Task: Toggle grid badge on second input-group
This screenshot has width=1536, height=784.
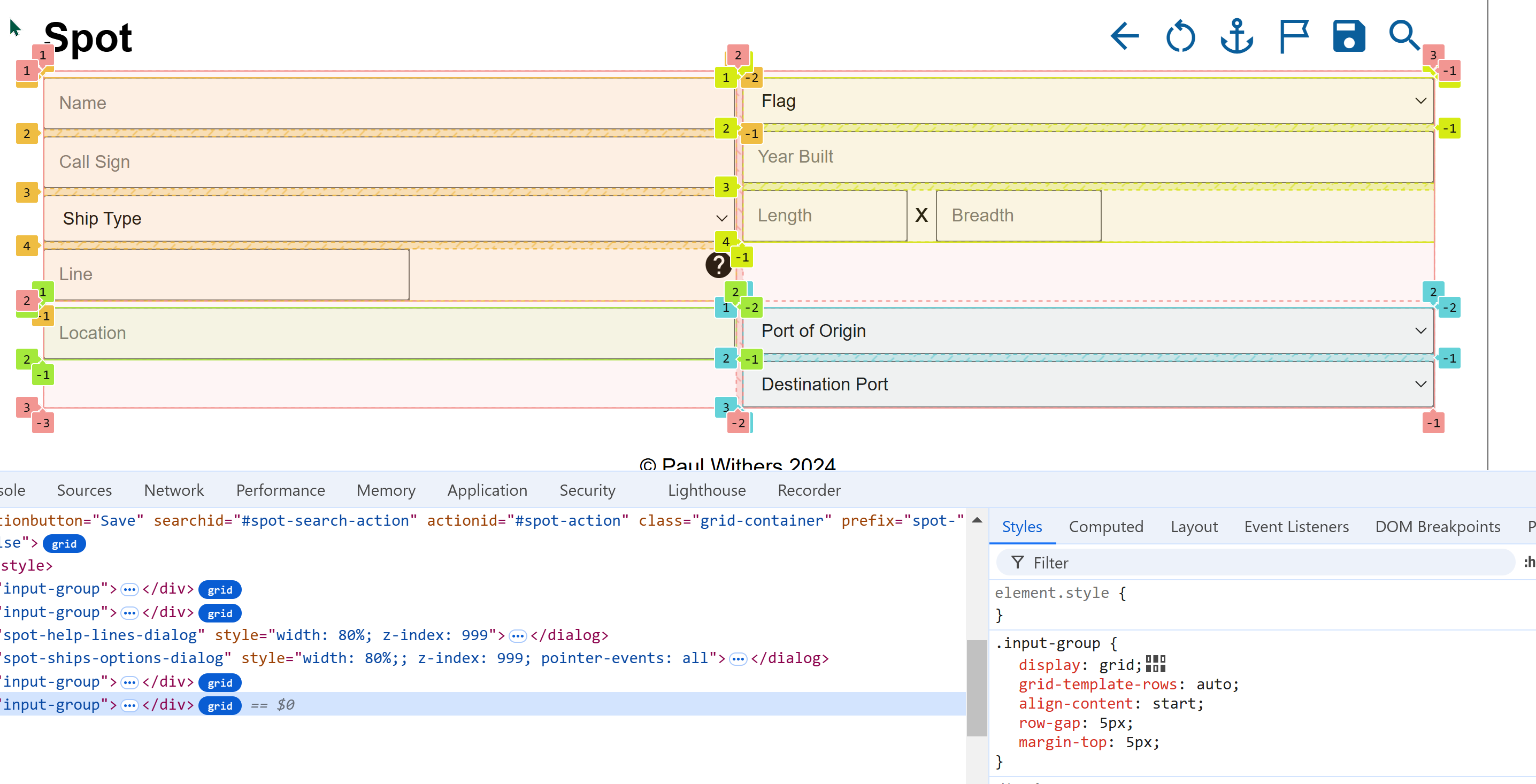Action: (220, 613)
